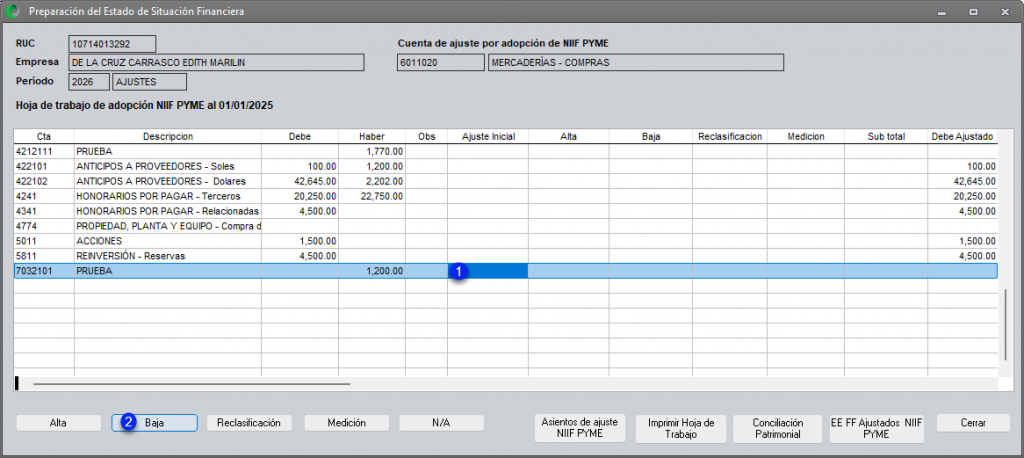Select row for account 4212111
The height and width of the screenshot is (458, 1024).
pyautogui.click(x=506, y=151)
